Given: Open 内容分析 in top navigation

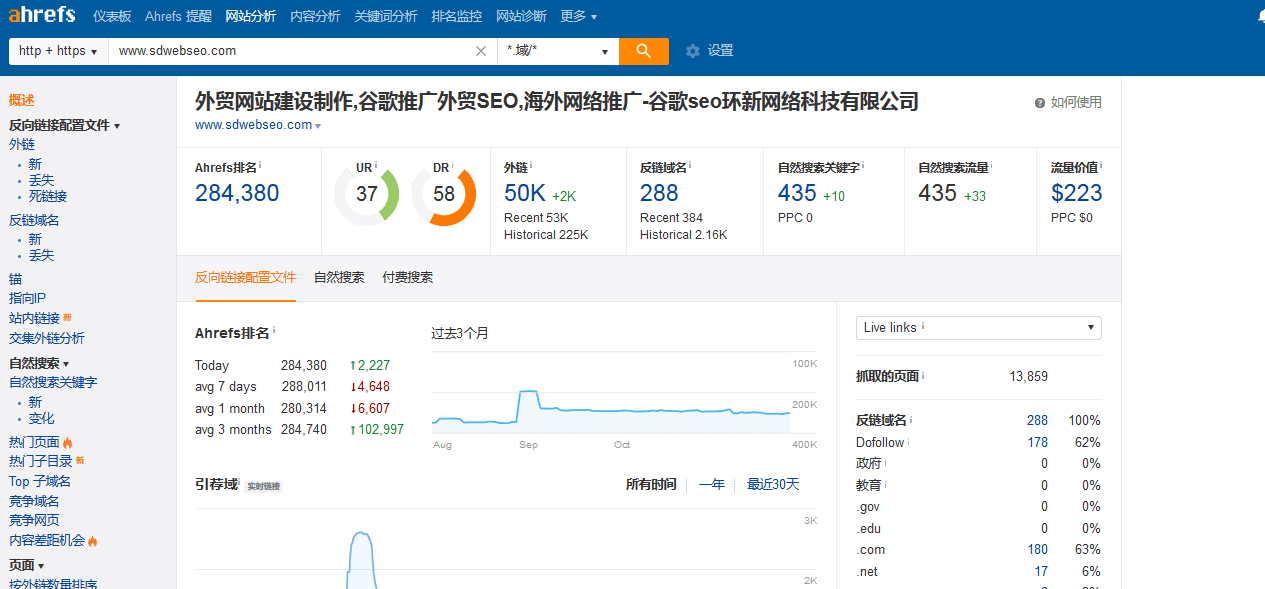Looking at the screenshot, I should [x=315, y=16].
